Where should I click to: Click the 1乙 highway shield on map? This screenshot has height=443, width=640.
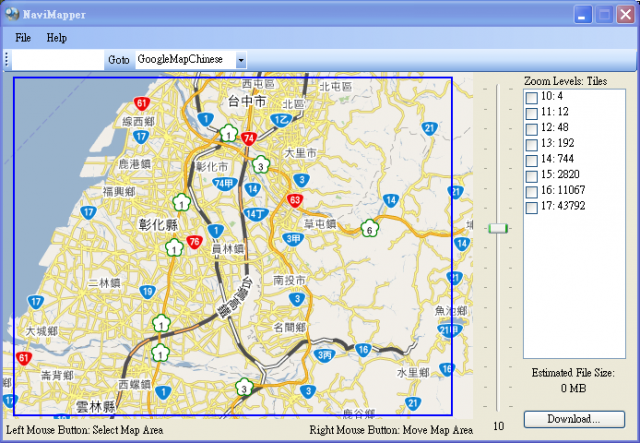(x=281, y=120)
